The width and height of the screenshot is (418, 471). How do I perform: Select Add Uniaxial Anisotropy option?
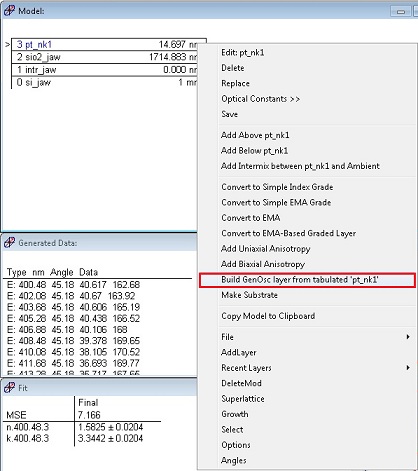pyautogui.click(x=266, y=249)
